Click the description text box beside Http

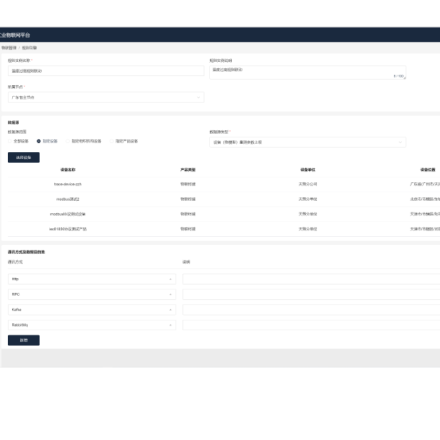click(x=311, y=279)
